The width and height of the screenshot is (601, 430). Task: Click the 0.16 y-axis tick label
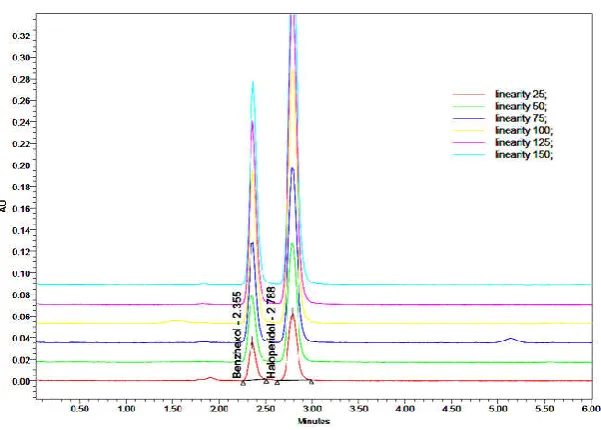(x=20, y=208)
